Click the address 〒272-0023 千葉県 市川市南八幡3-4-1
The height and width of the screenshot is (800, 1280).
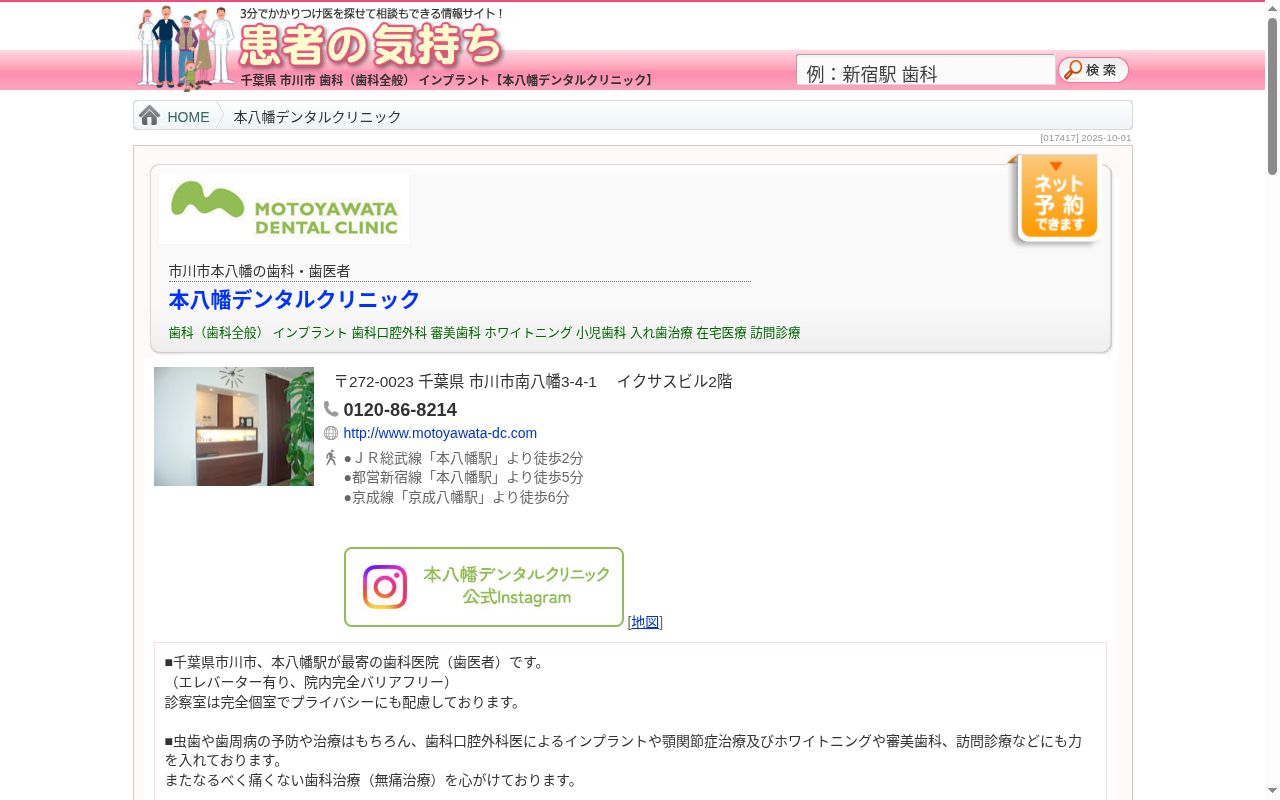[465, 381]
